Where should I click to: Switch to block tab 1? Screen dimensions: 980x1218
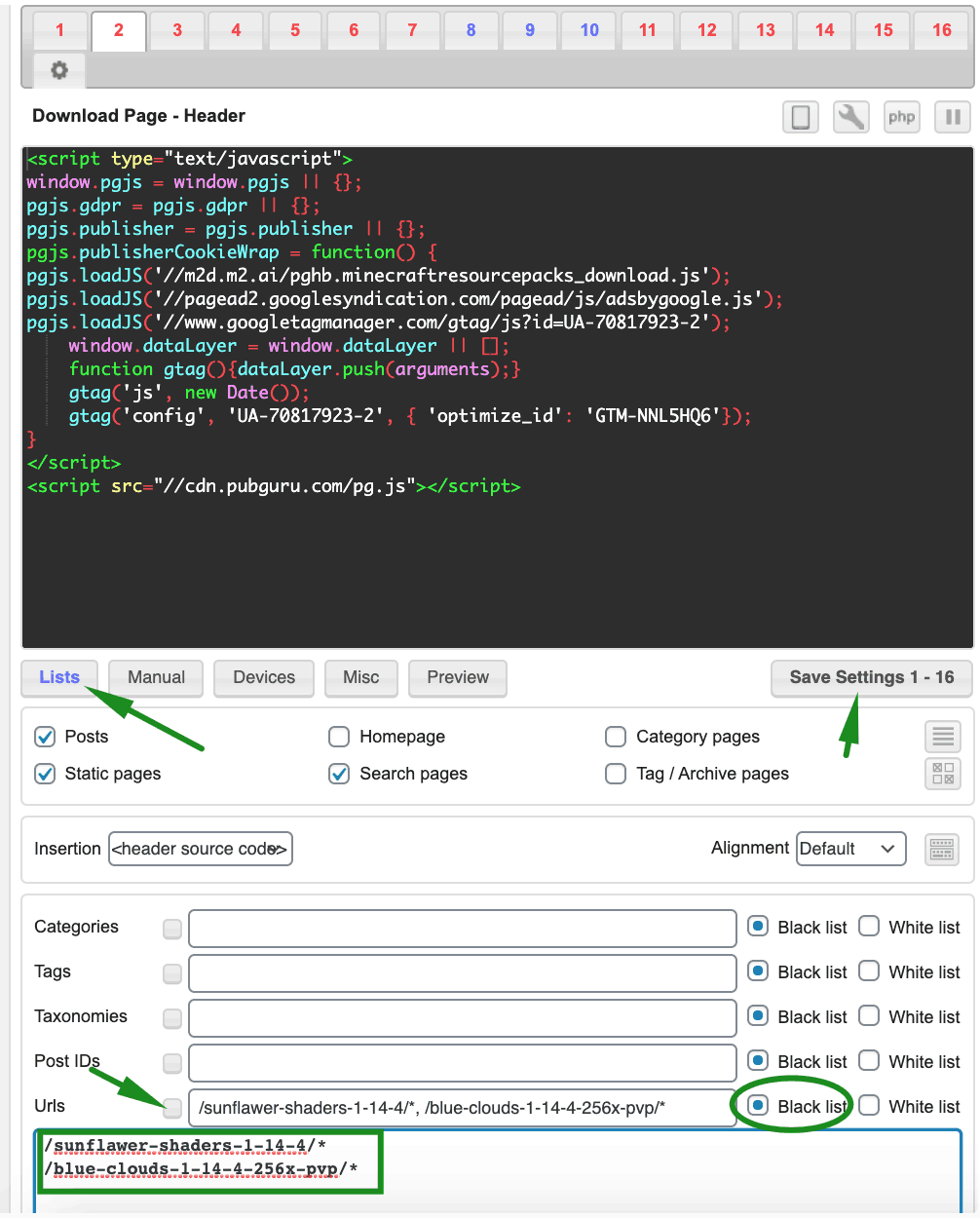(x=59, y=30)
